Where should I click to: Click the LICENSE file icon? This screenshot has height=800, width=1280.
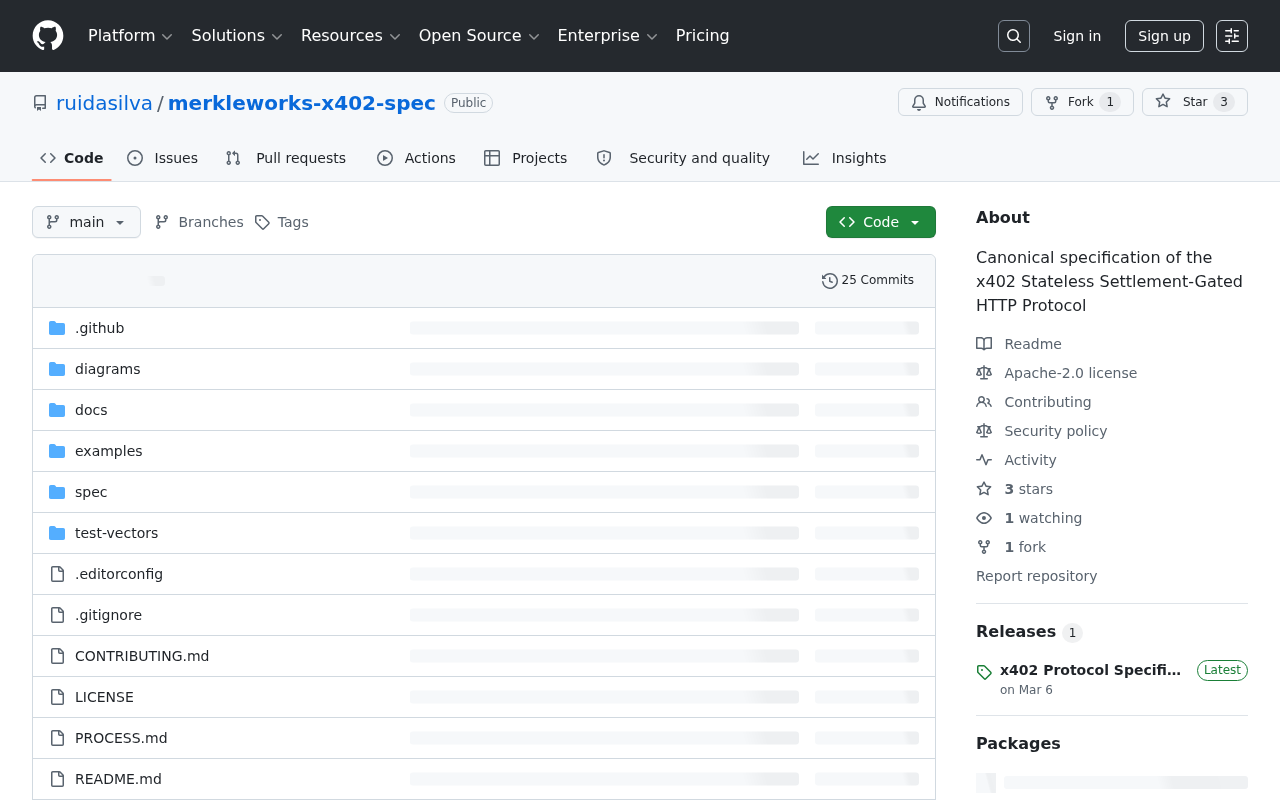pos(57,697)
